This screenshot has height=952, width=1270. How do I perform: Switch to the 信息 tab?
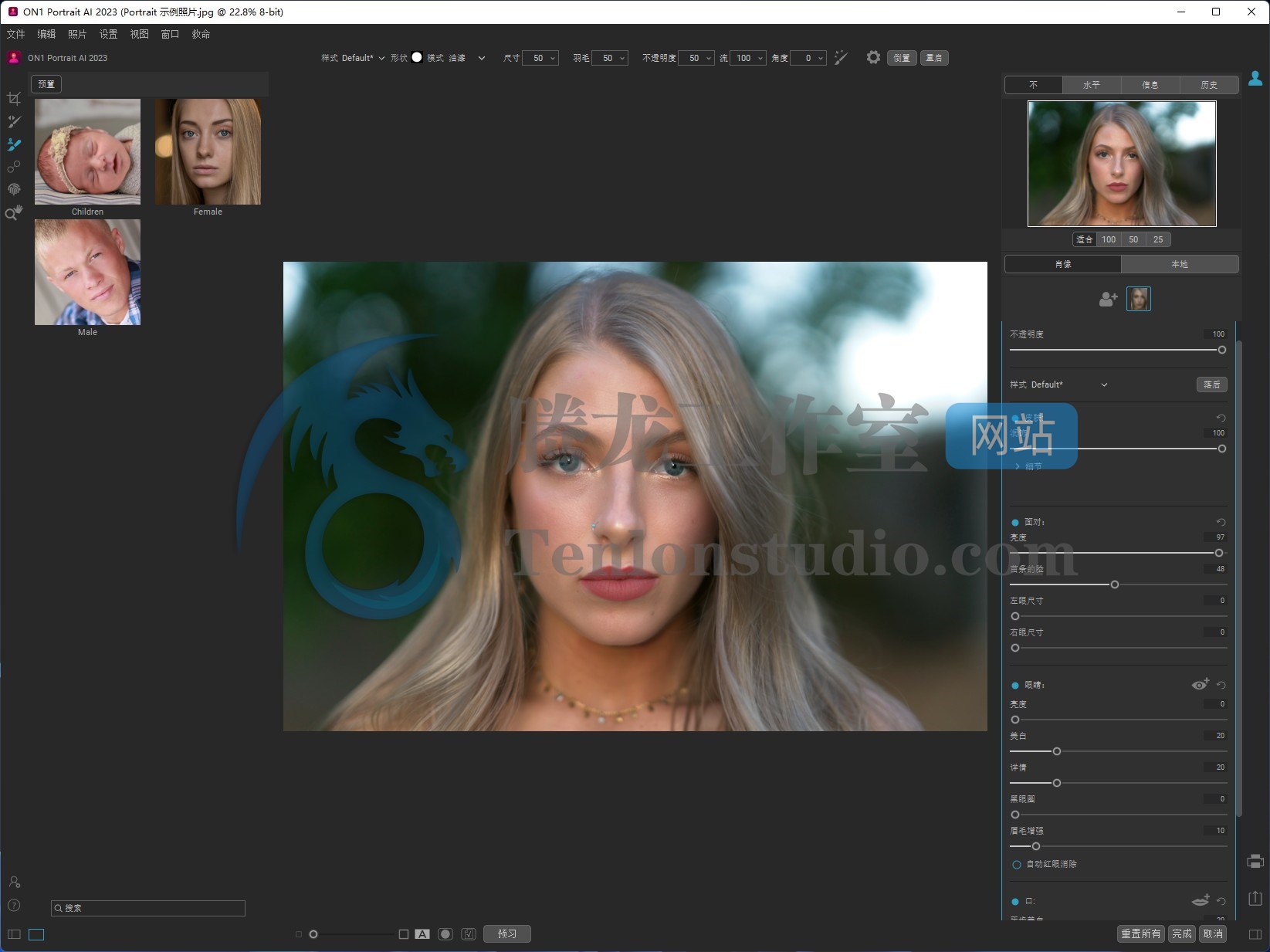(x=1150, y=85)
